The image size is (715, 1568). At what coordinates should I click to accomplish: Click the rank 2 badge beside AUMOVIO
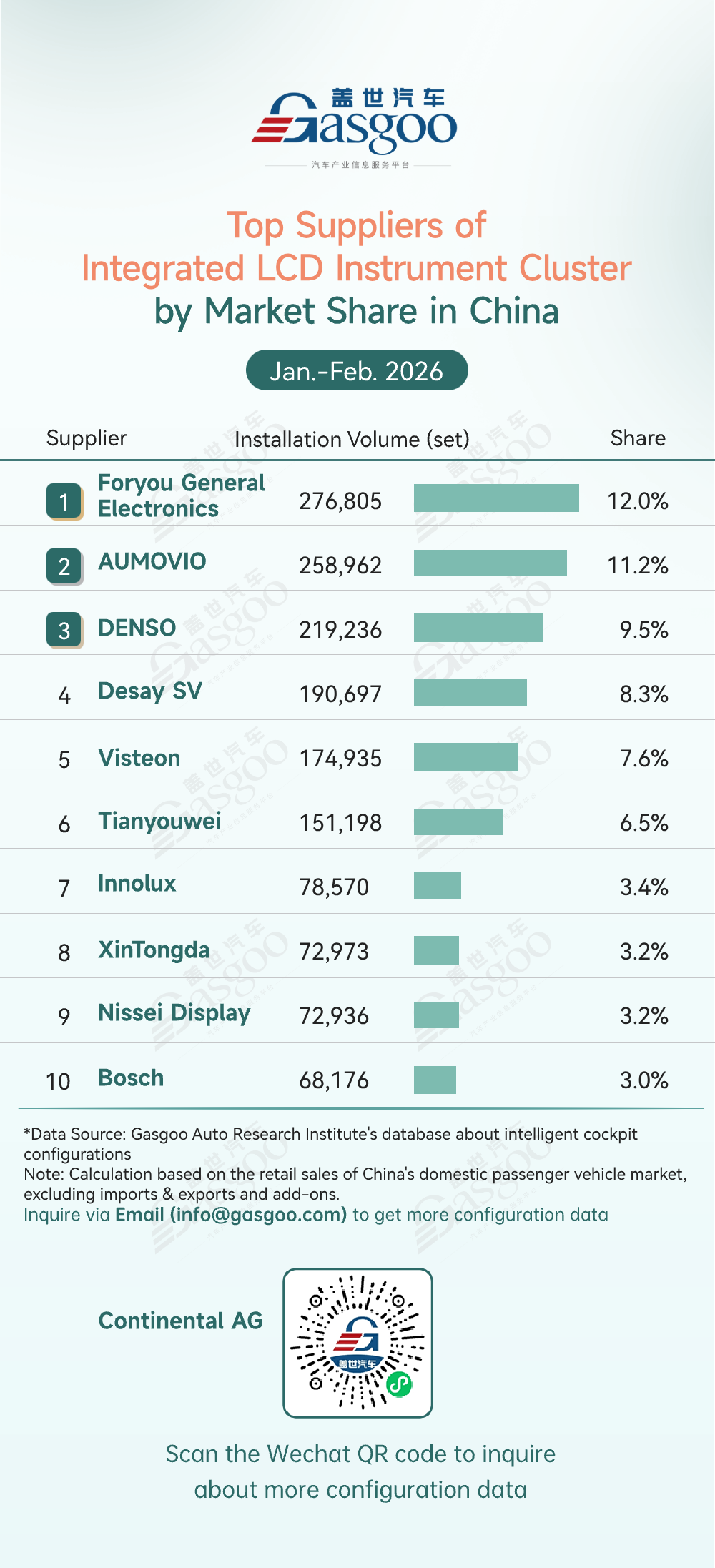pyautogui.click(x=64, y=566)
